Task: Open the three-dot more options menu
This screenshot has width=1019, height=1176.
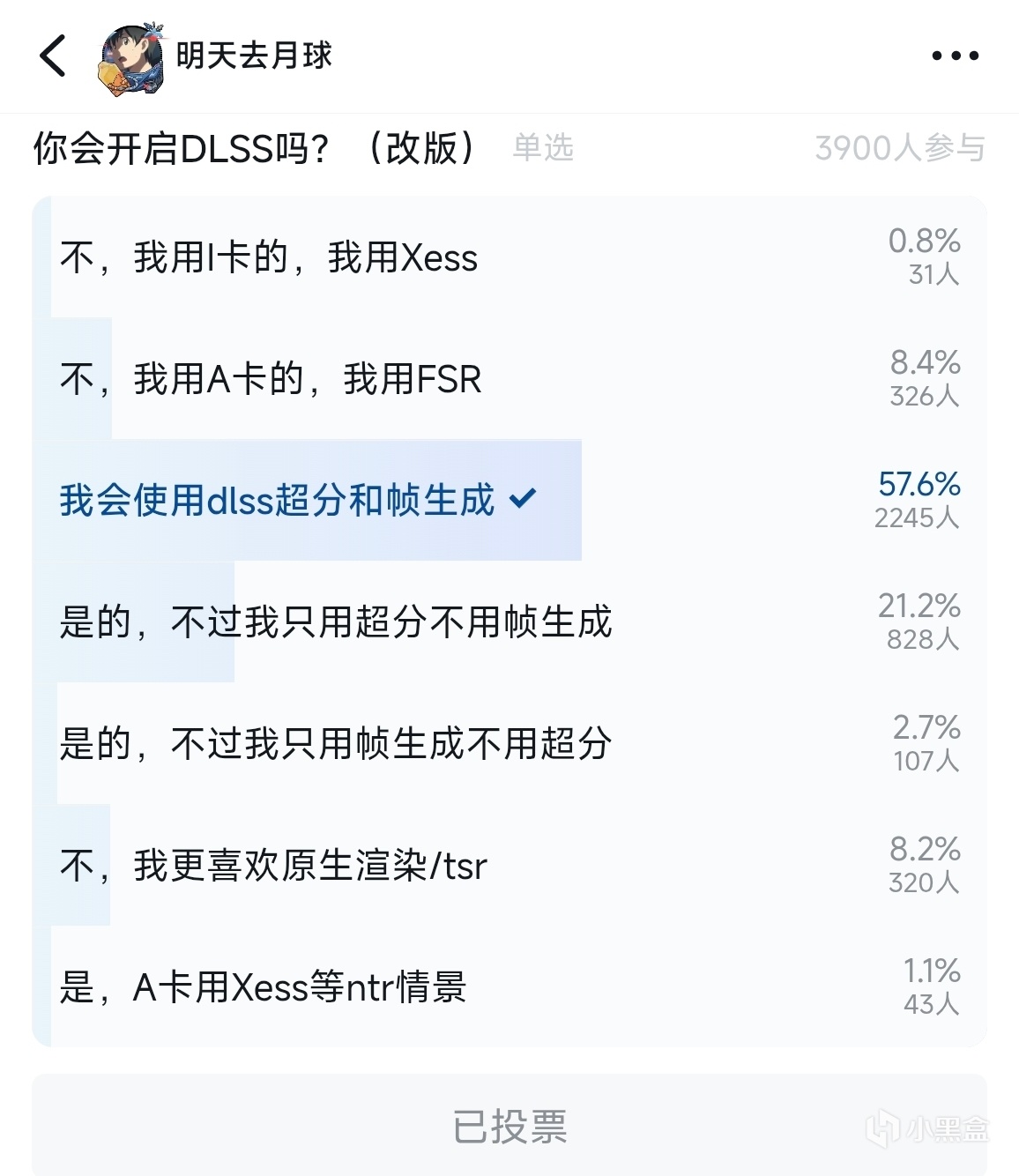Action: pyautogui.click(x=955, y=56)
